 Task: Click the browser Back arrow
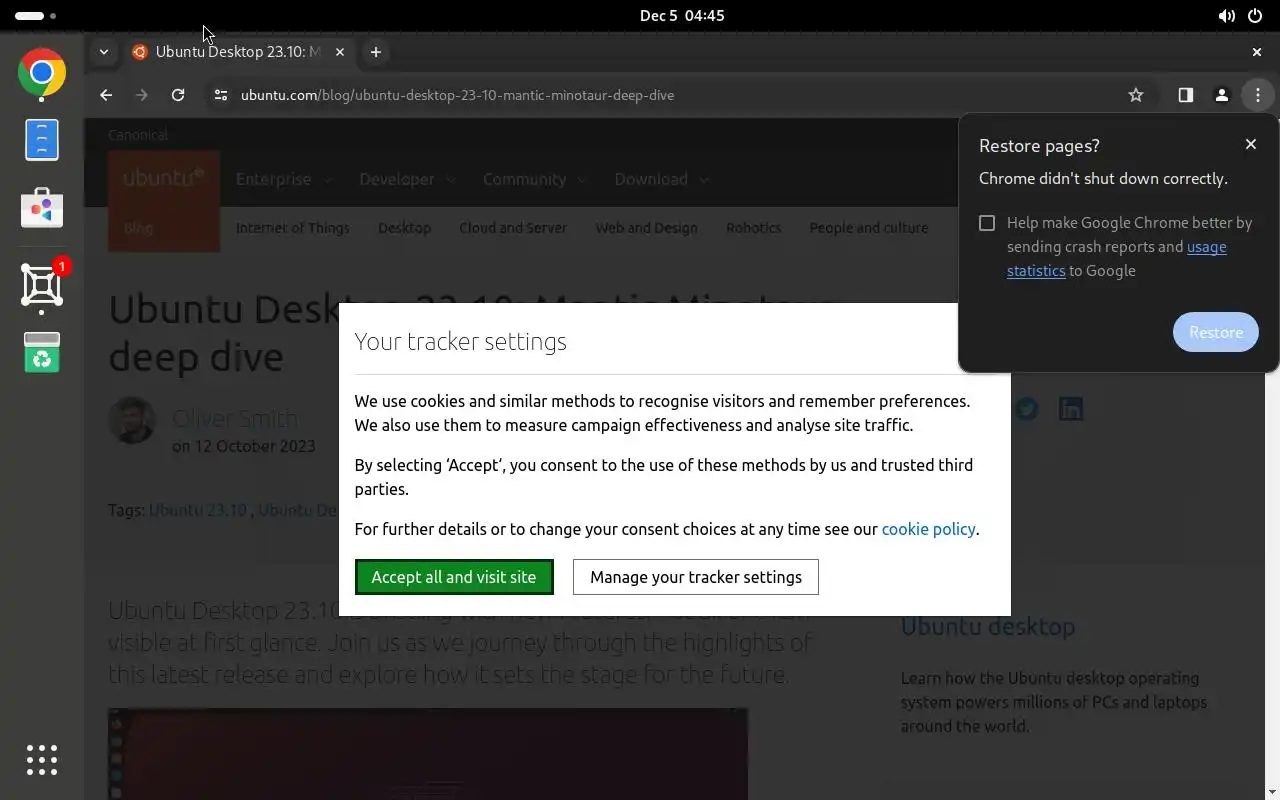(x=106, y=95)
